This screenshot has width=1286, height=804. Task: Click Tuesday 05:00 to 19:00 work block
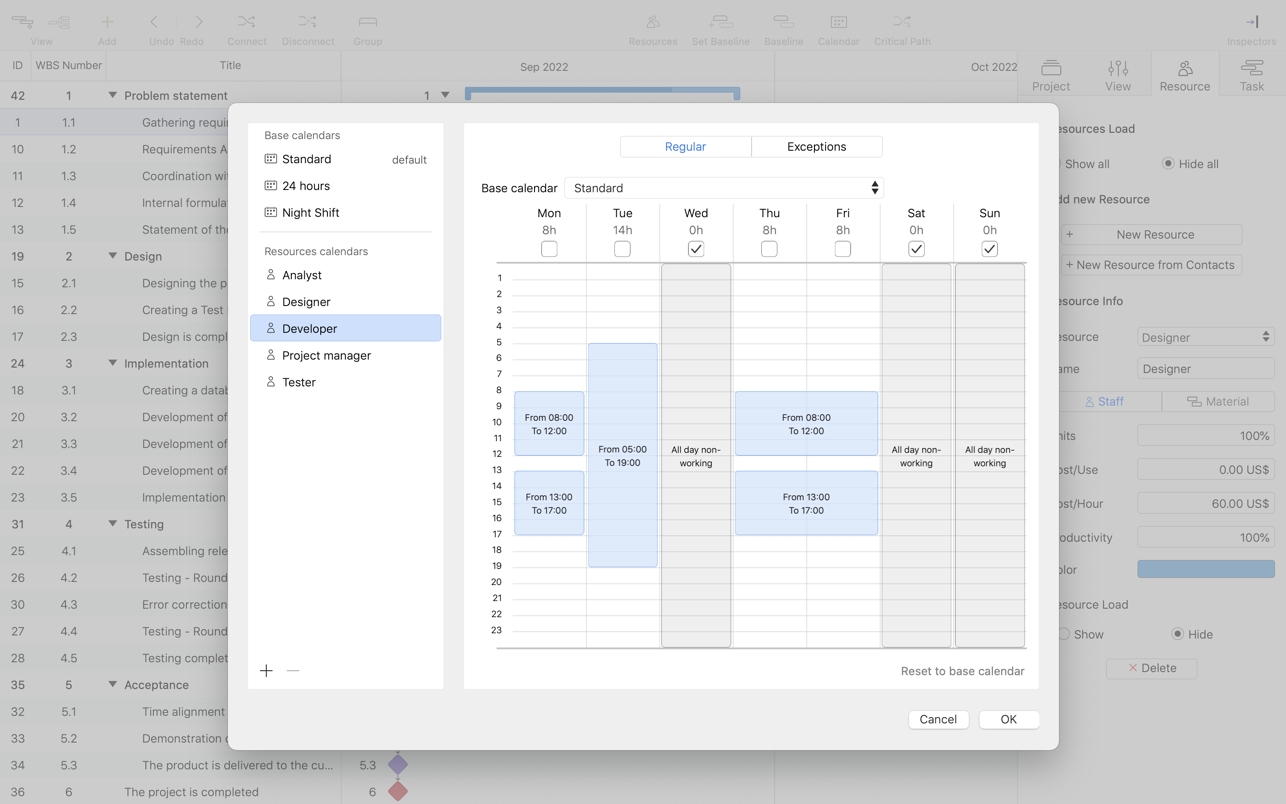(622, 456)
